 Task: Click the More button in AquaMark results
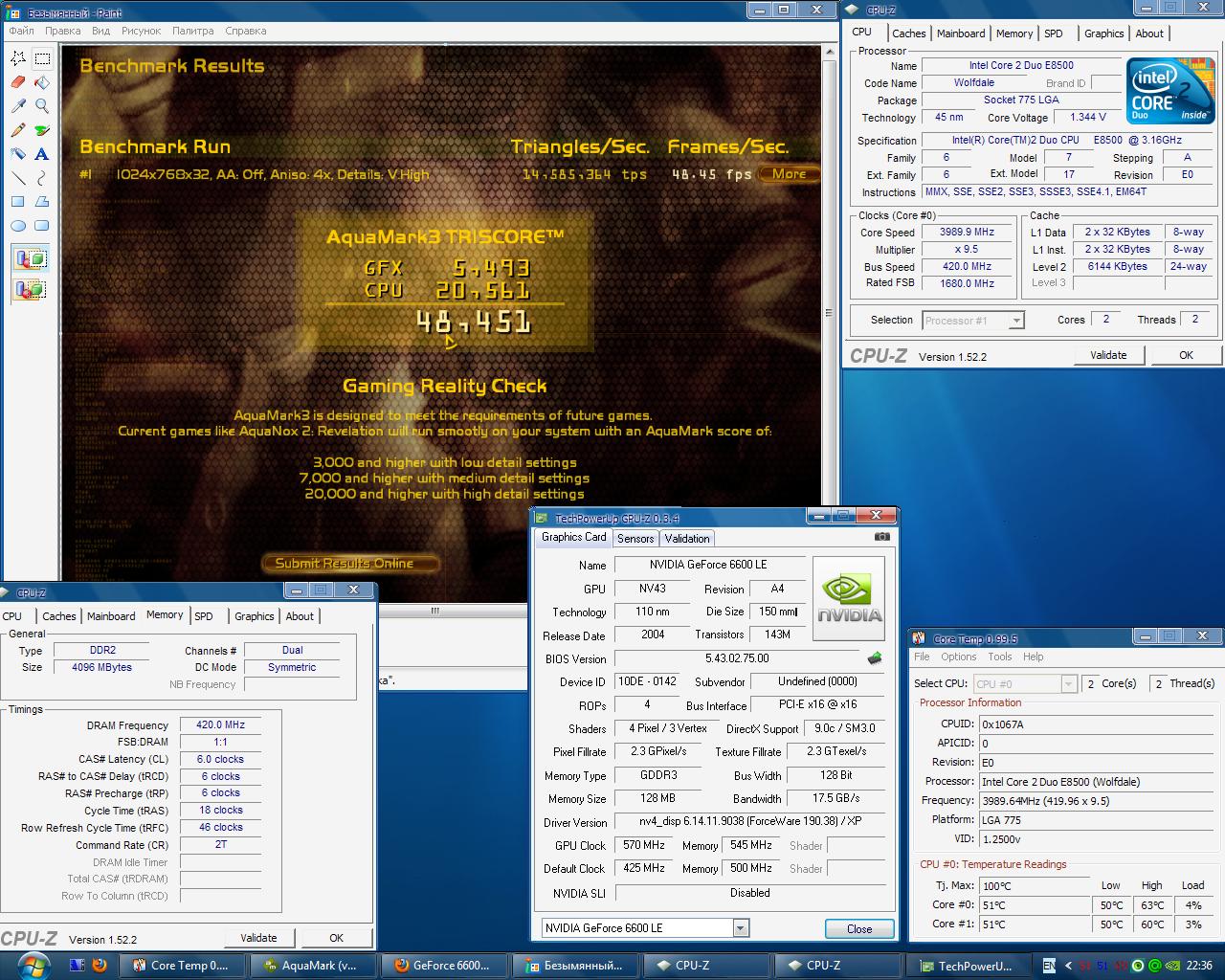tap(790, 174)
